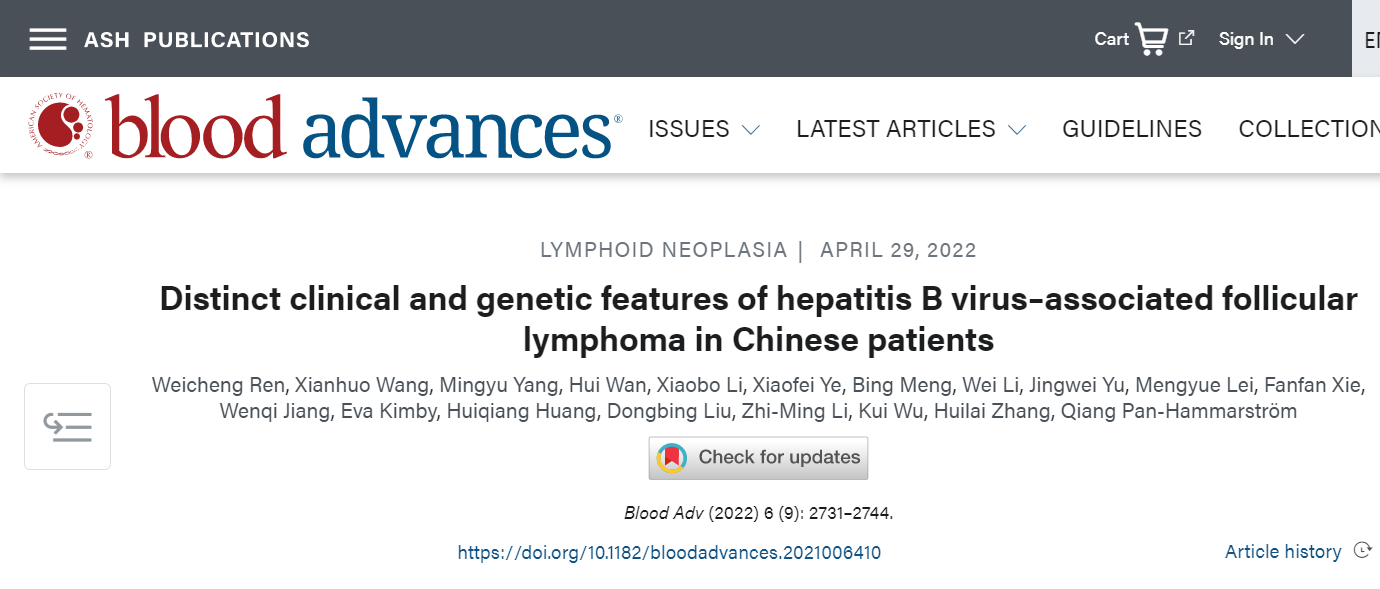
Task: Click the ASH red circular emblem
Action: click(62, 128)
